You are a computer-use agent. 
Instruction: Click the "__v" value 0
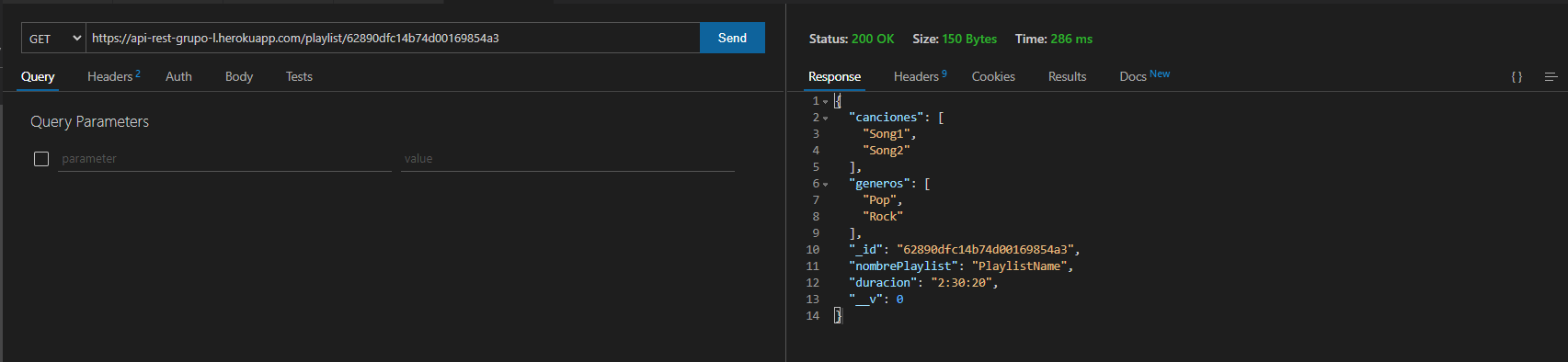tap(899, 300)
